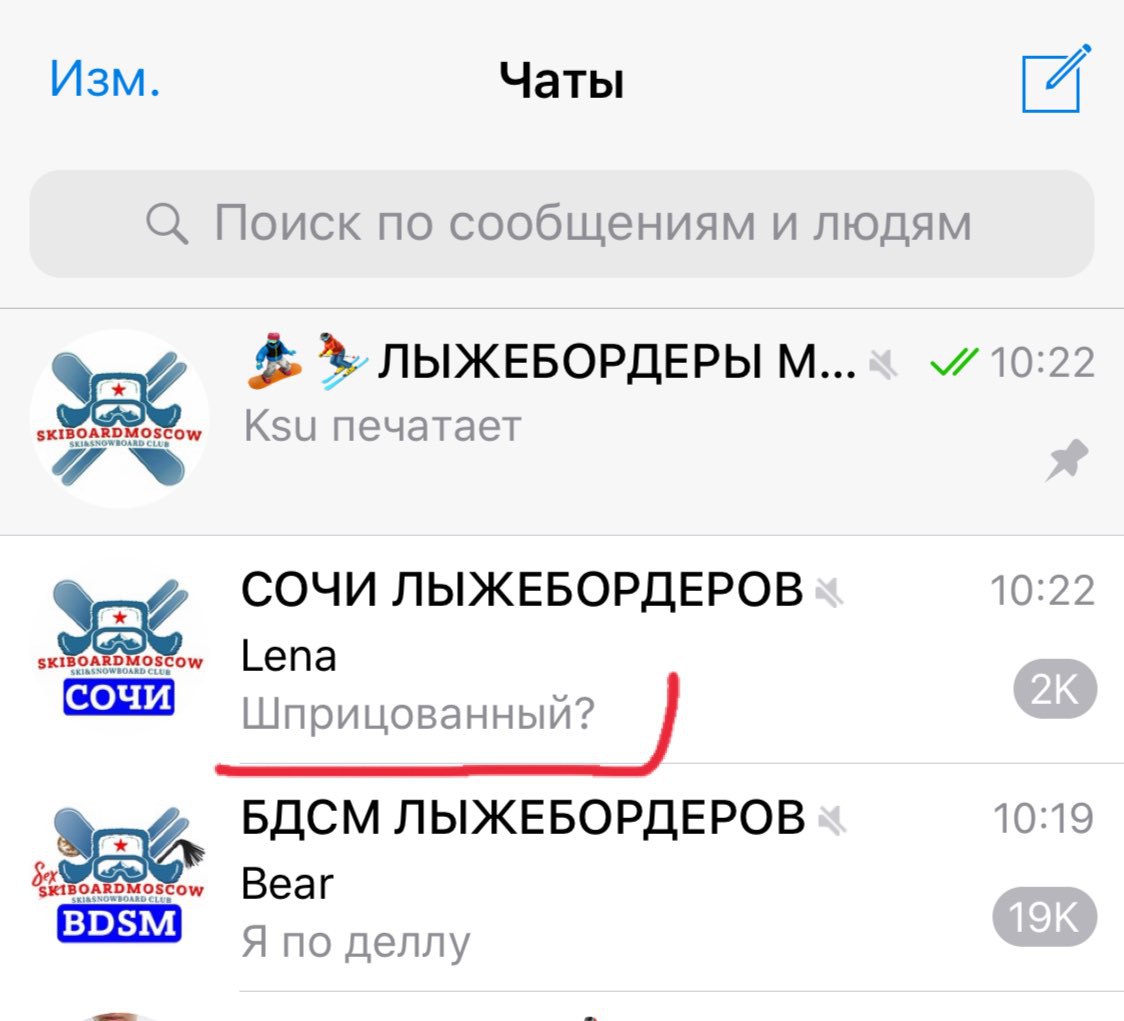
Task: Open SkiboardMoscow round avatar of pinned chat
Action: (119, 419)
